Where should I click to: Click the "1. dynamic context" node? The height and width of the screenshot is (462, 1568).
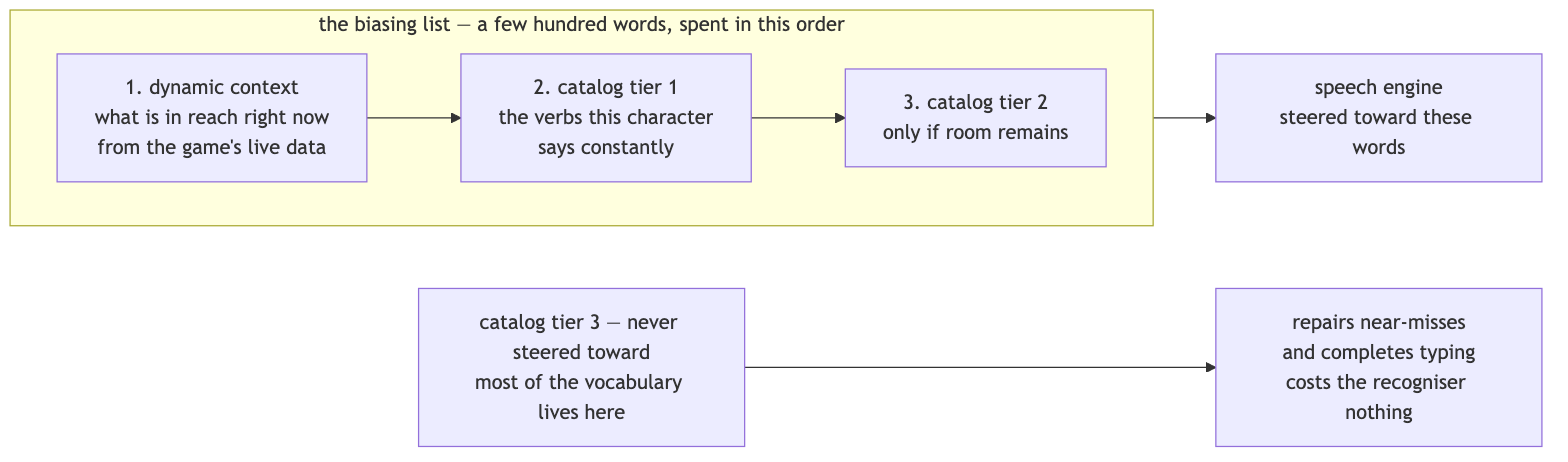click(212, 118)
